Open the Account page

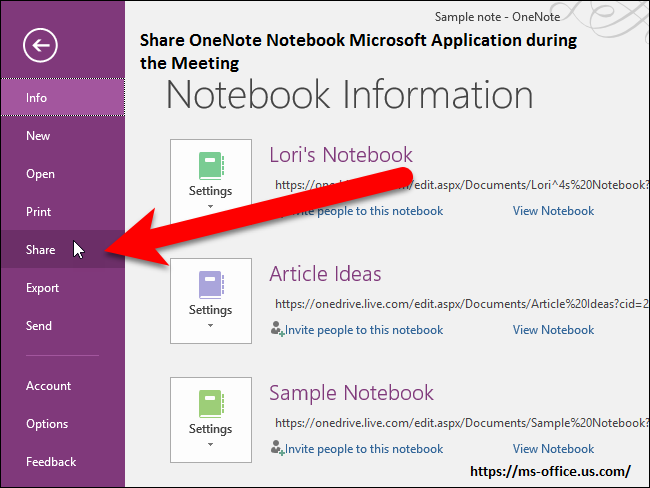63,386
